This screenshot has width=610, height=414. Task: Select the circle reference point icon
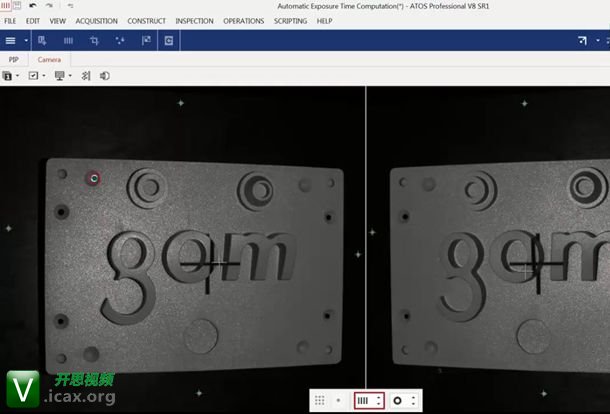tap(397, 400)
